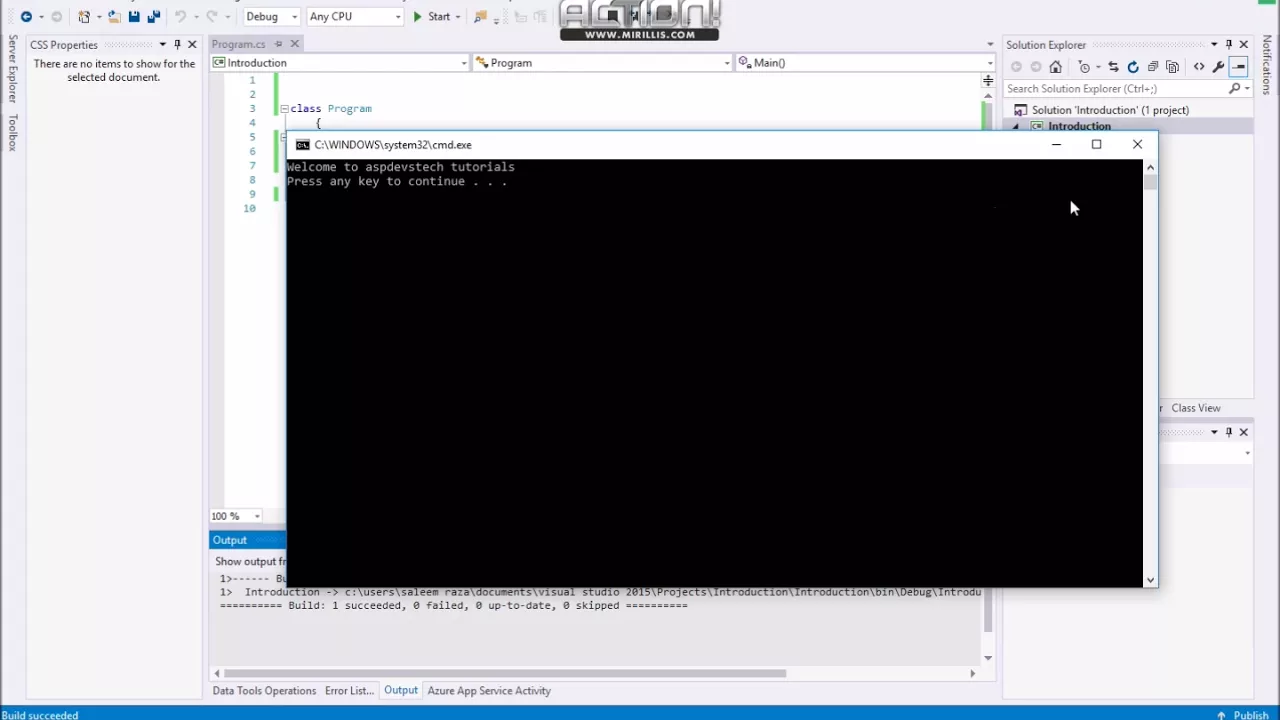Click the View Code icon in Solution Explorer
Screen dimensions: 1280x720
[x=1199, y=67]
